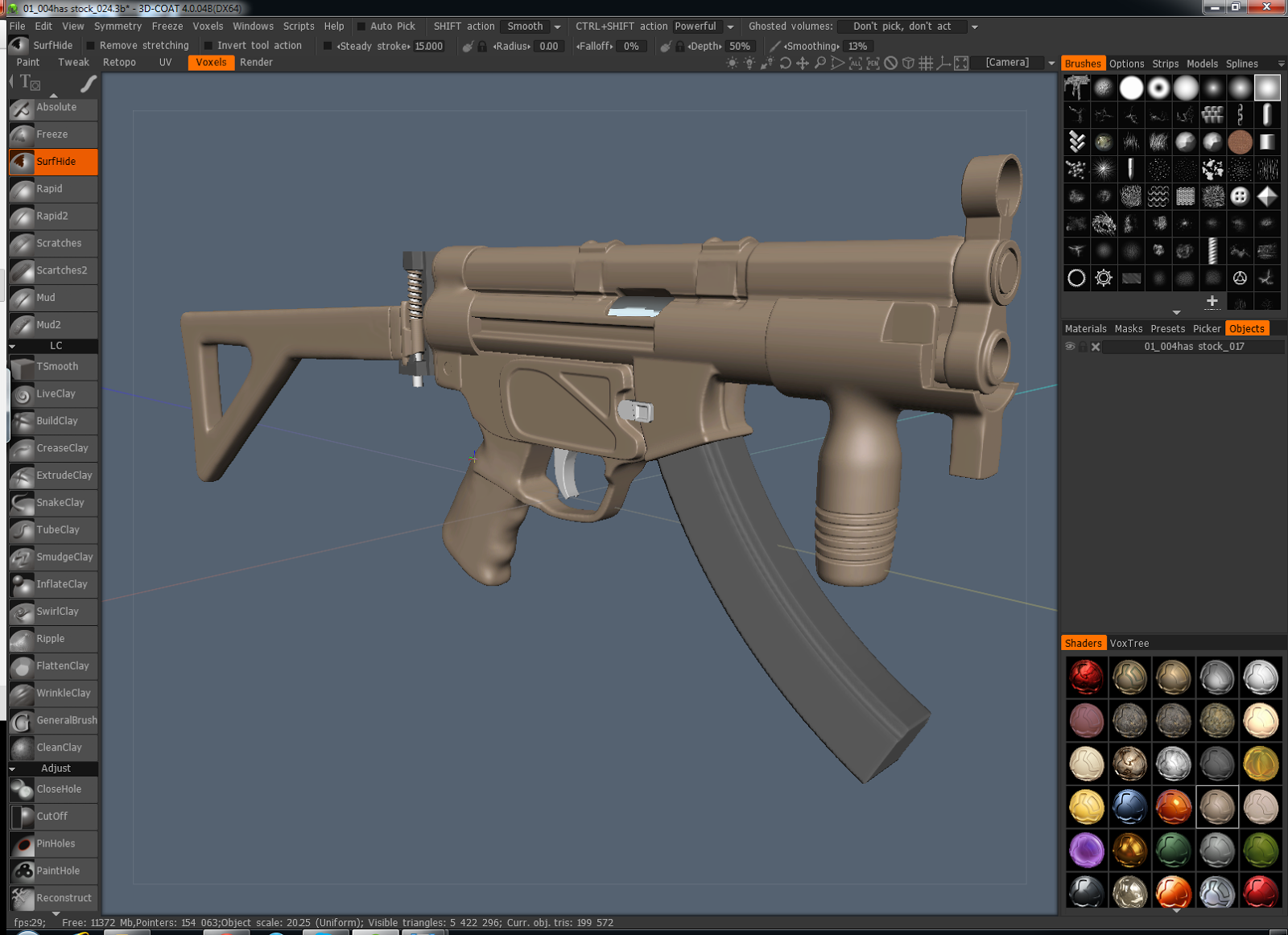Select the TSmooth tool
1288x935 pixels.
(x=53, y=366)
